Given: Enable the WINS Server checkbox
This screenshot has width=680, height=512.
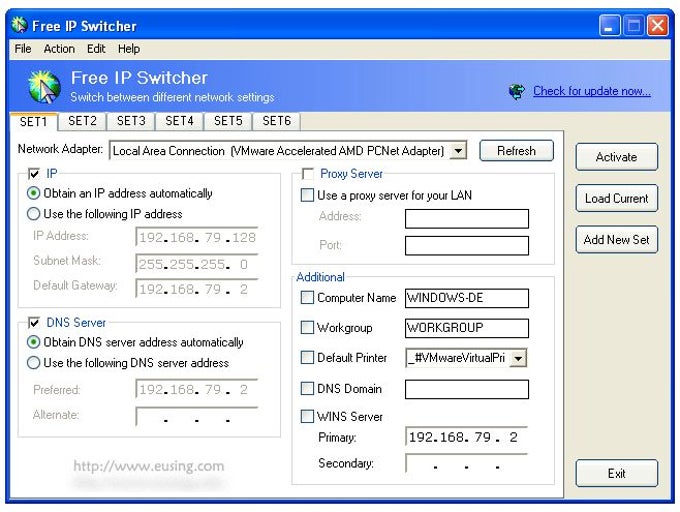Looking at the screenshot, I should 307,416.
